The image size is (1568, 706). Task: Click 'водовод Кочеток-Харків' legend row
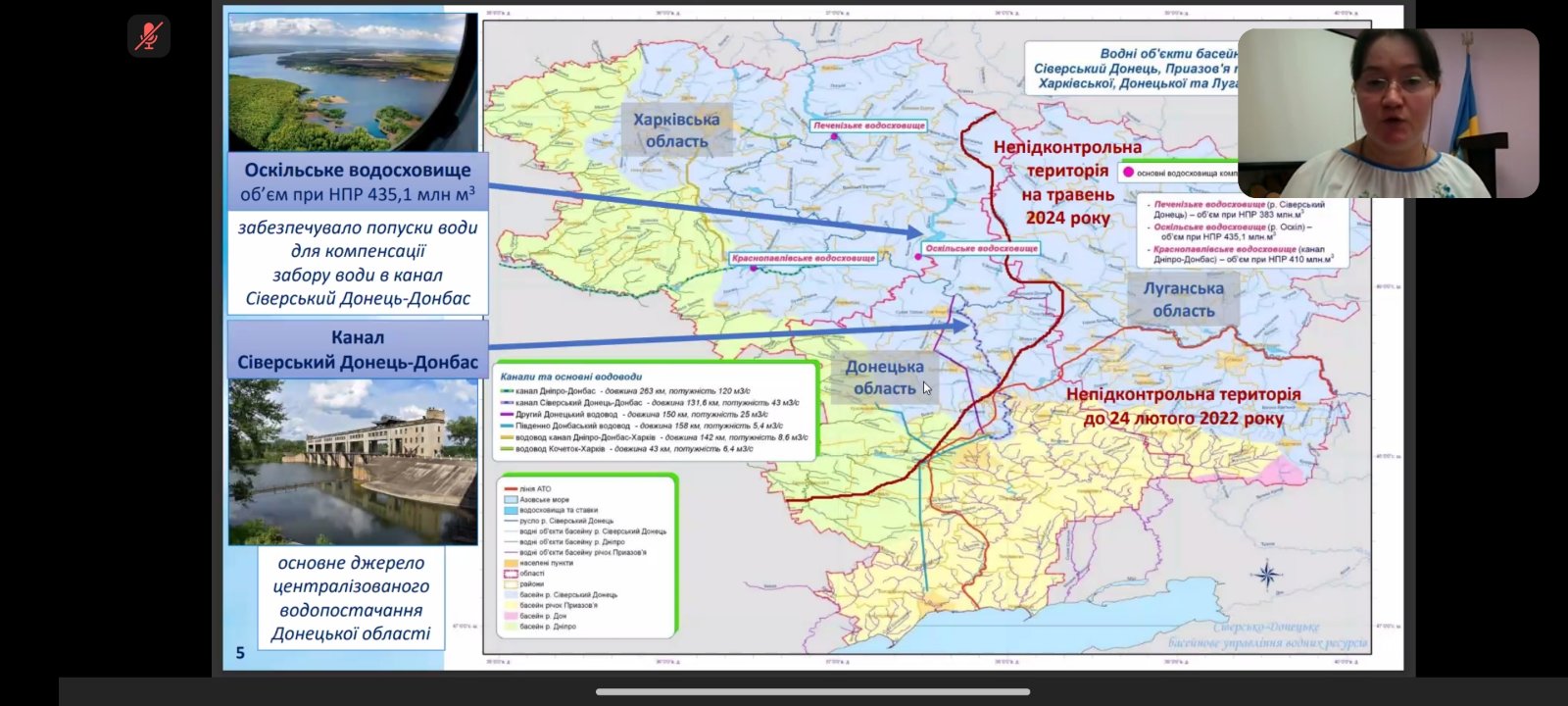(627, 448)
